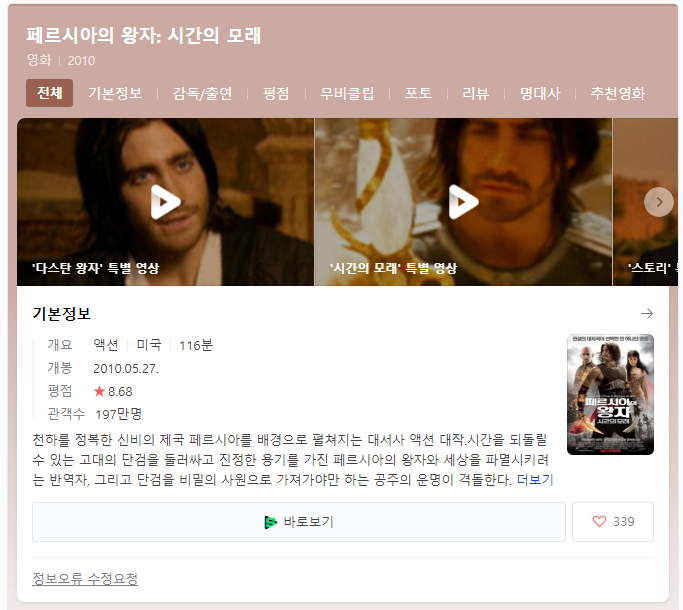Open the 리뷰 tab
This screenshot has width=683, height=610.
(476, 93)
